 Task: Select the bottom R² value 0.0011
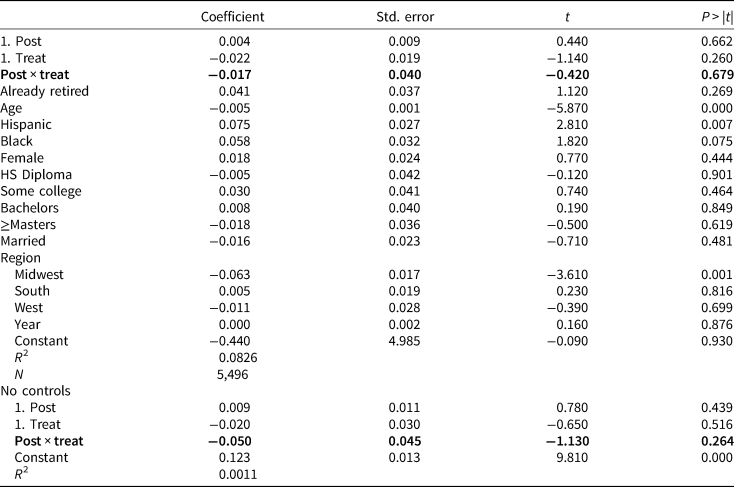point(238,474)
